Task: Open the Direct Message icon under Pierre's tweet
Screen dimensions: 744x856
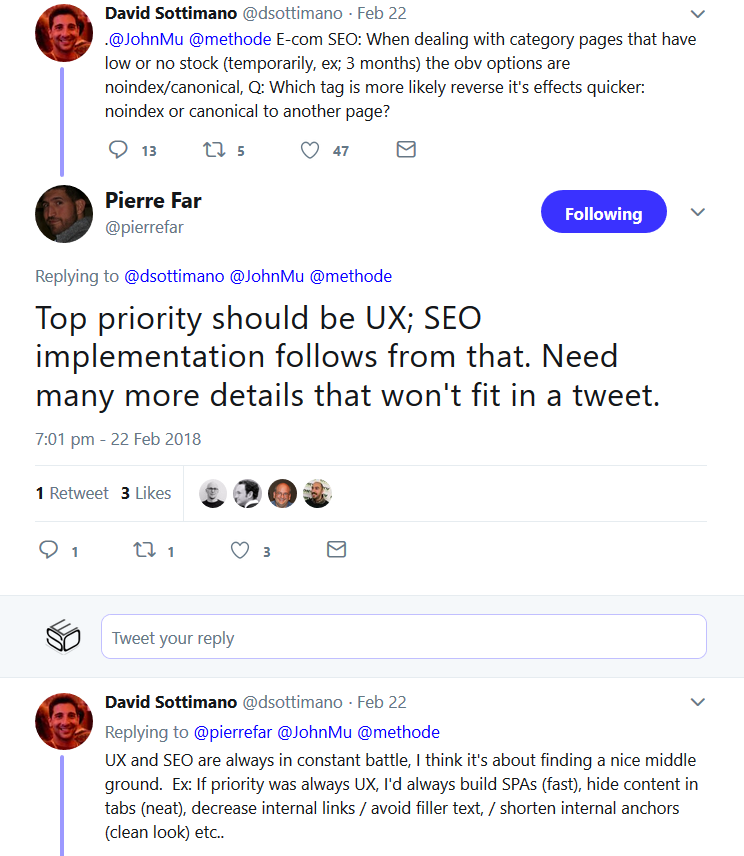Action: pos(336,549)
